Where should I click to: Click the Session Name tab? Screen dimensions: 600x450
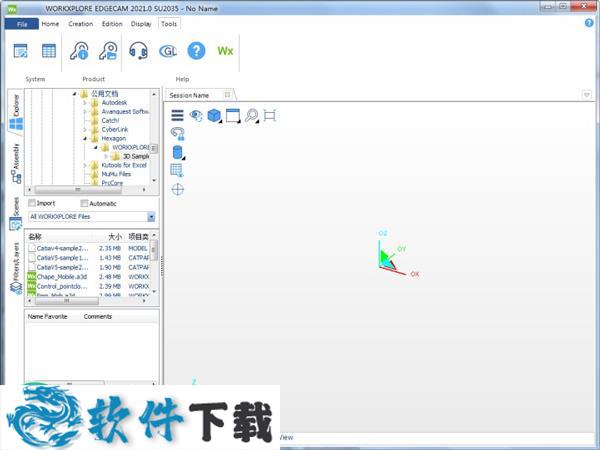click(x=189, y=95)
